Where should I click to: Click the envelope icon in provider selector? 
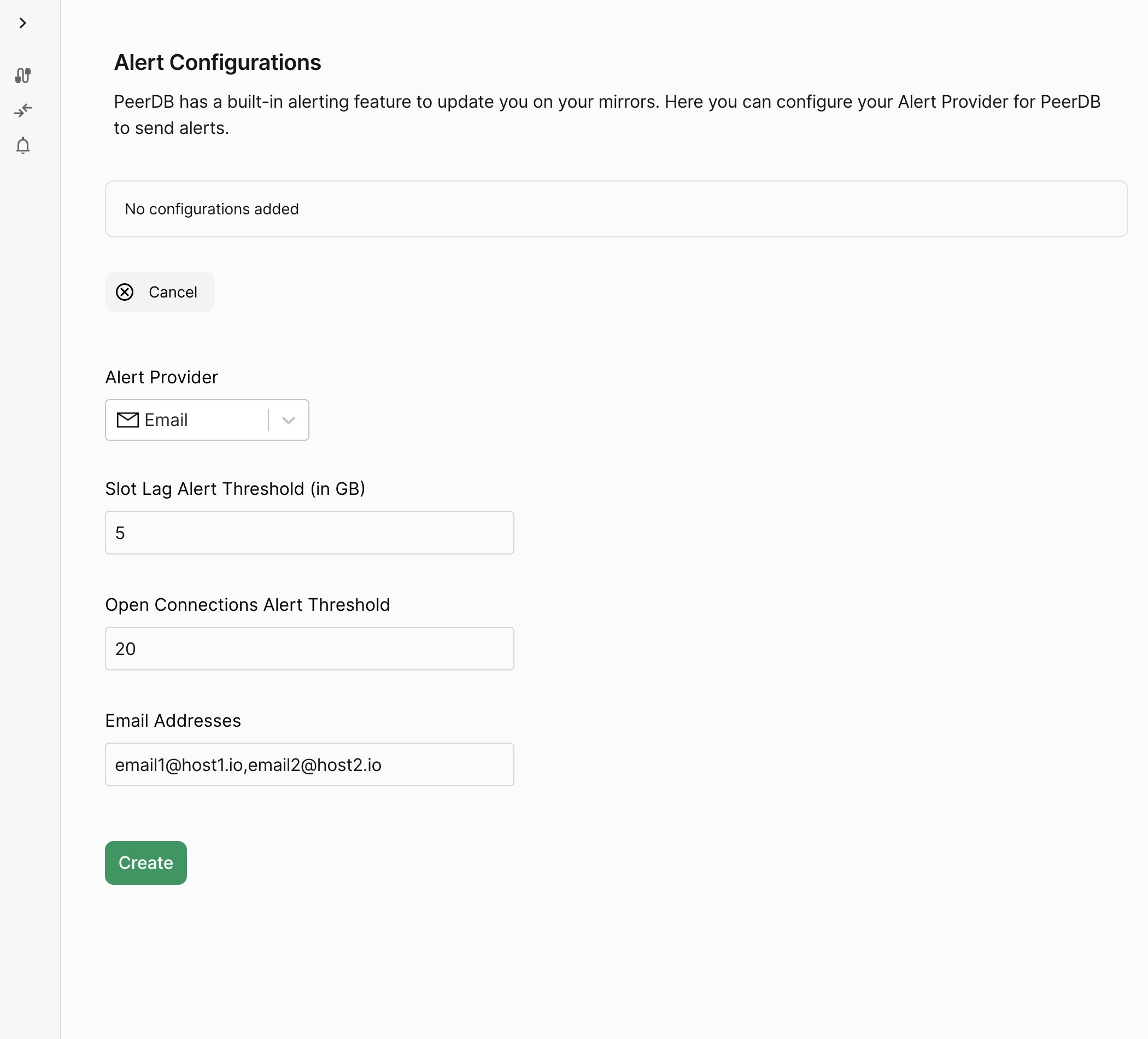click(x=127, y=421)
